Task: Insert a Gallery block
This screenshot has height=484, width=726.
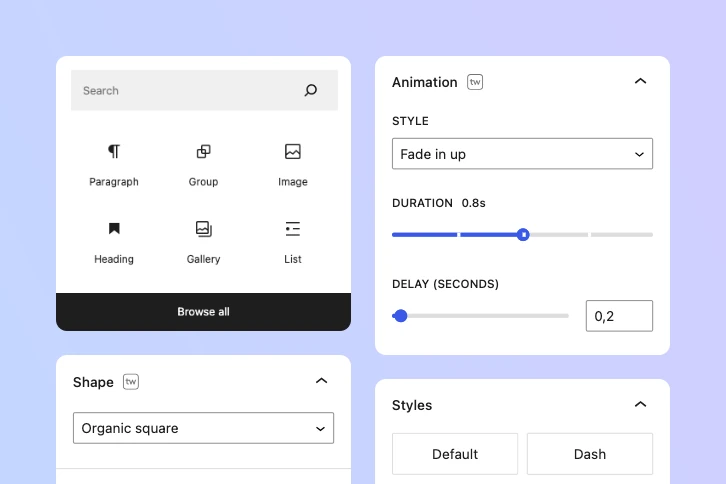Action: pyautogui.click(x=203, y=243)
